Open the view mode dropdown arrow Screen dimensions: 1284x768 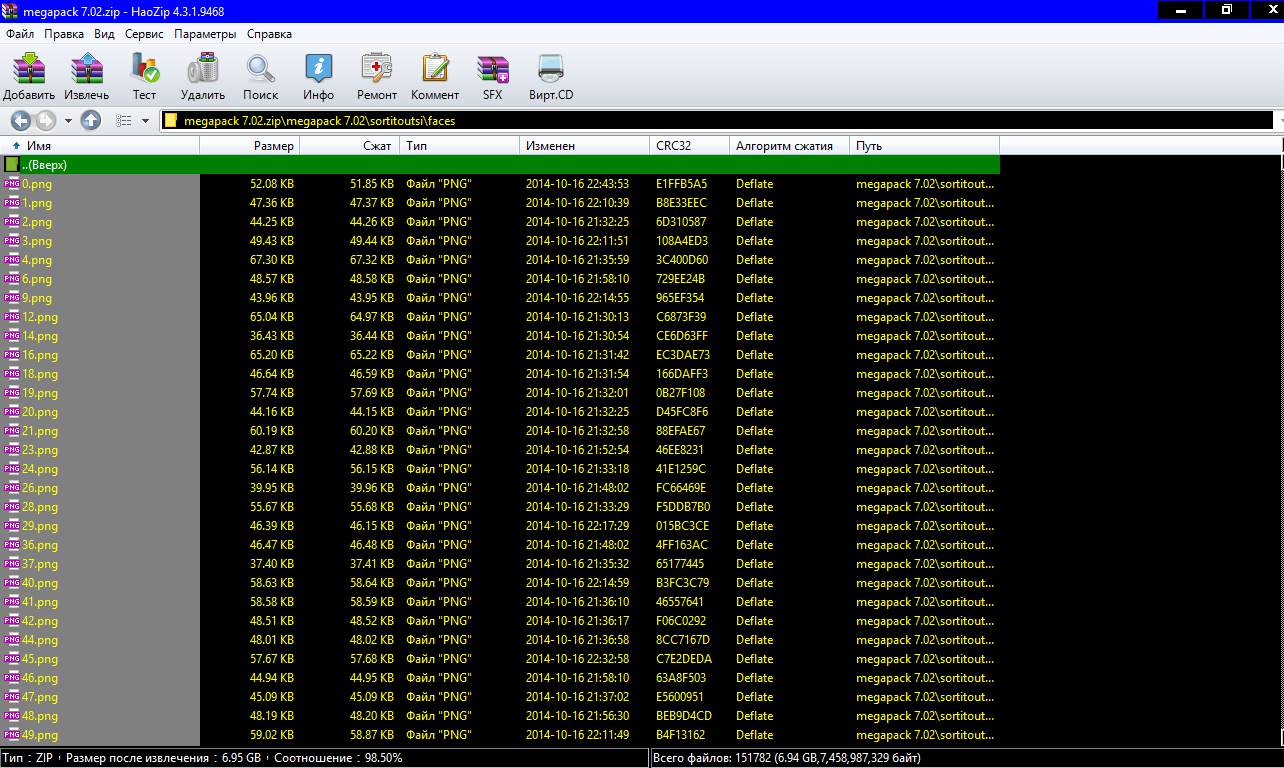(x=145, y=121)
